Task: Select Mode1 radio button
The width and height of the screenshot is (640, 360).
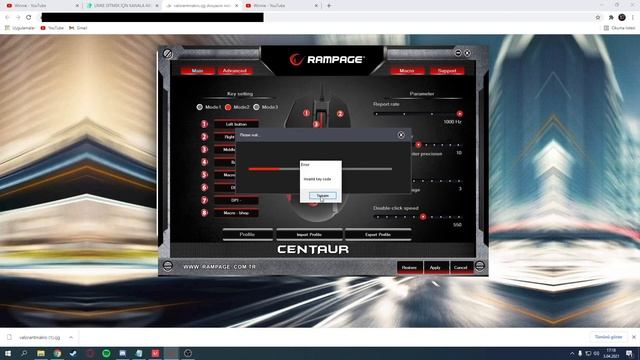Action: click(200, 107)
